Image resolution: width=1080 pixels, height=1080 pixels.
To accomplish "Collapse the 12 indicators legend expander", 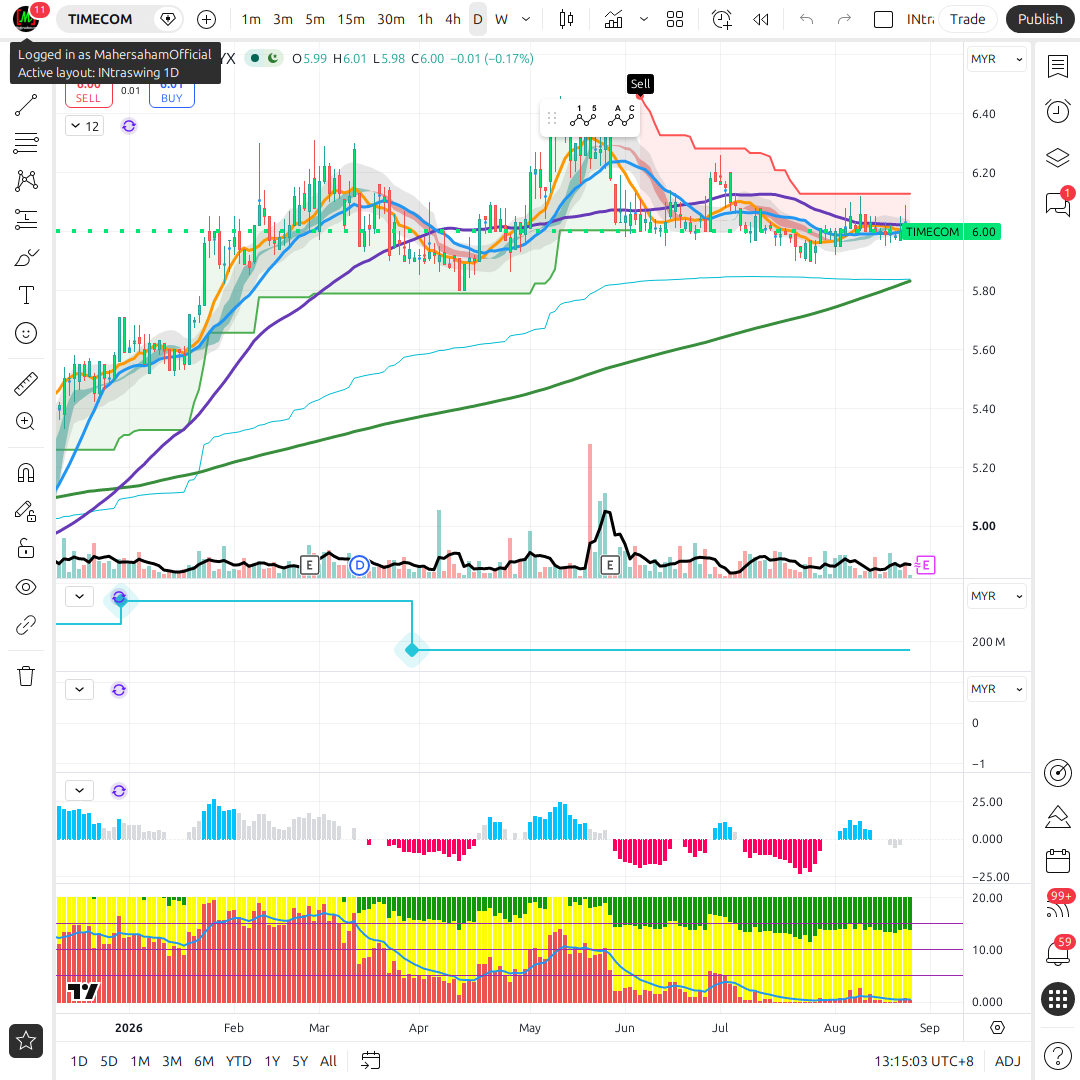I will pos(85,126).
